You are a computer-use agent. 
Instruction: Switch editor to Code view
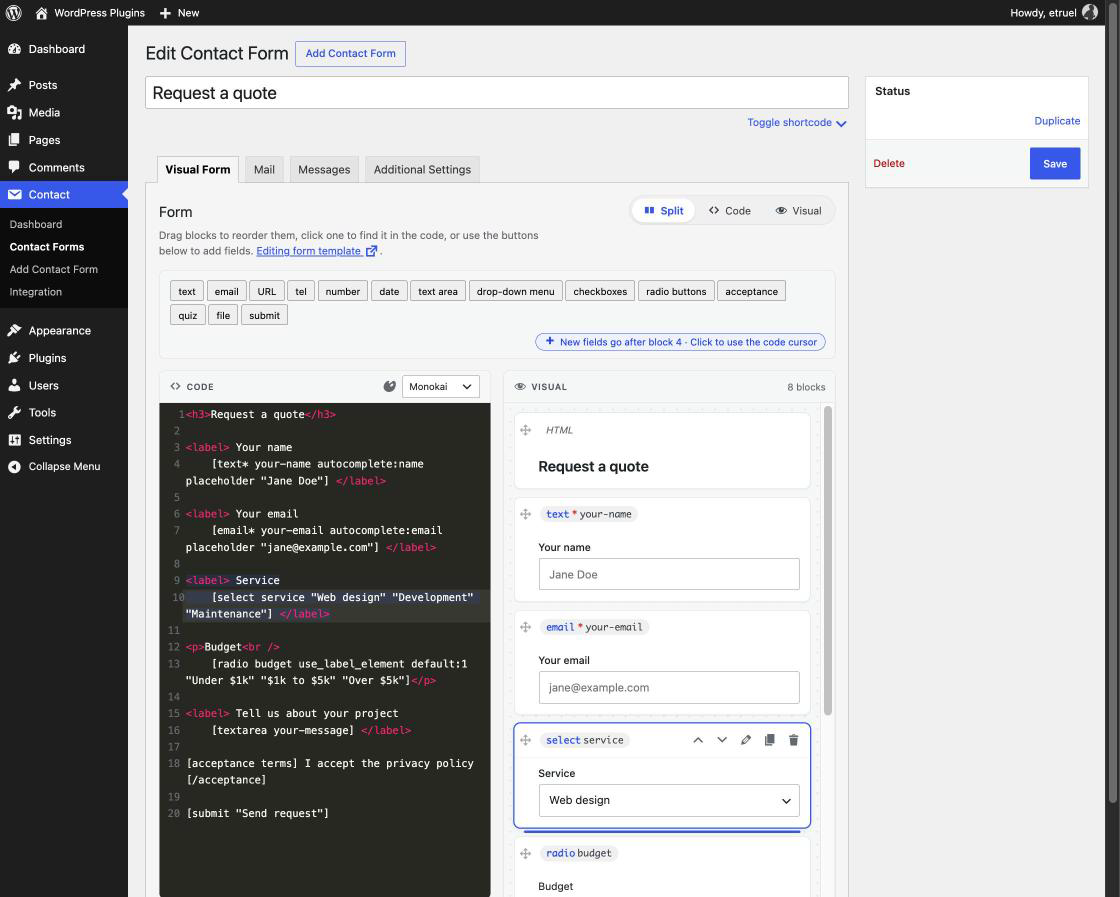[729, 211]
